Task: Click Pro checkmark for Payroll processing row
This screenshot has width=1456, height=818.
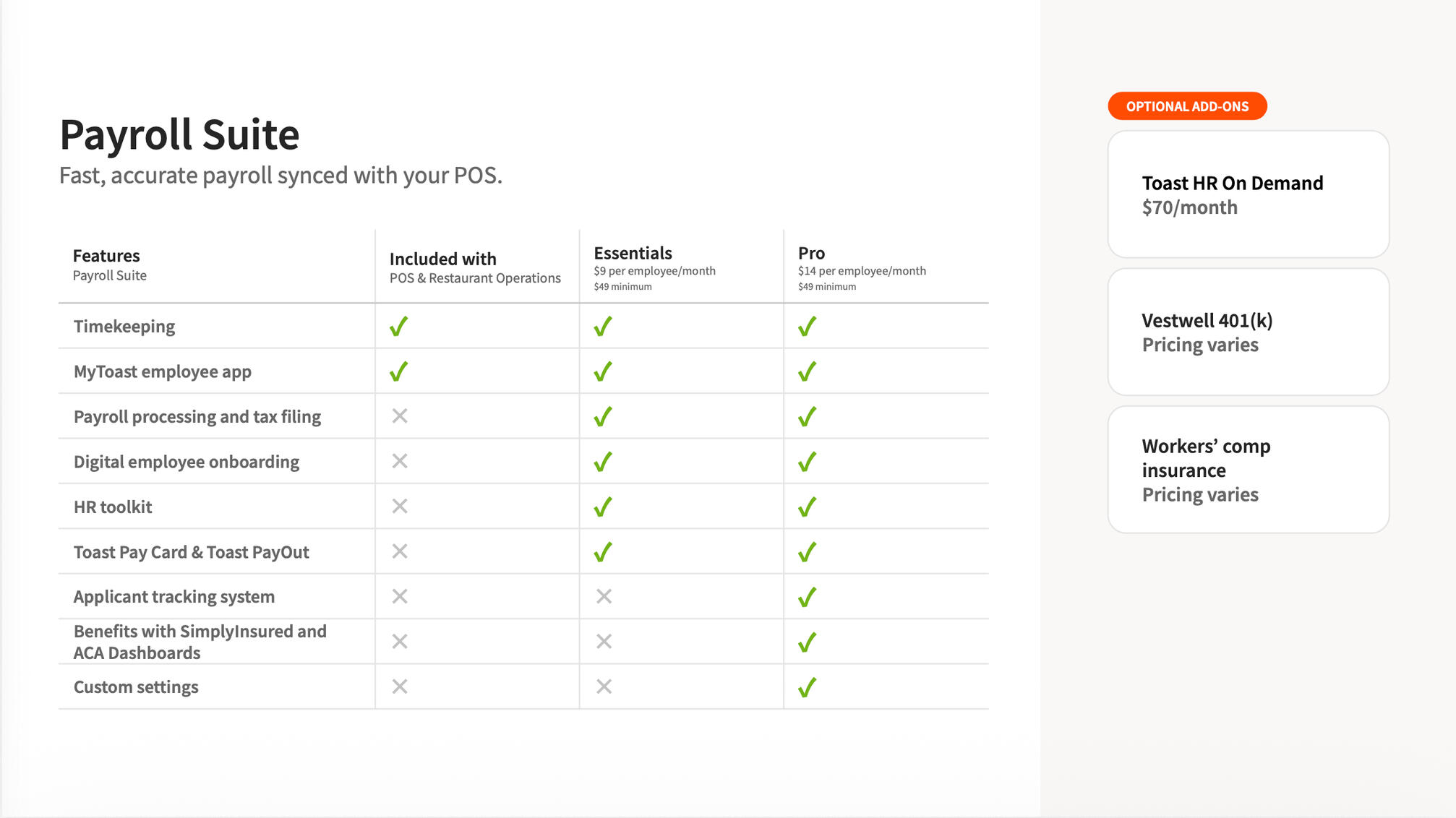Action: click(808, 417)
